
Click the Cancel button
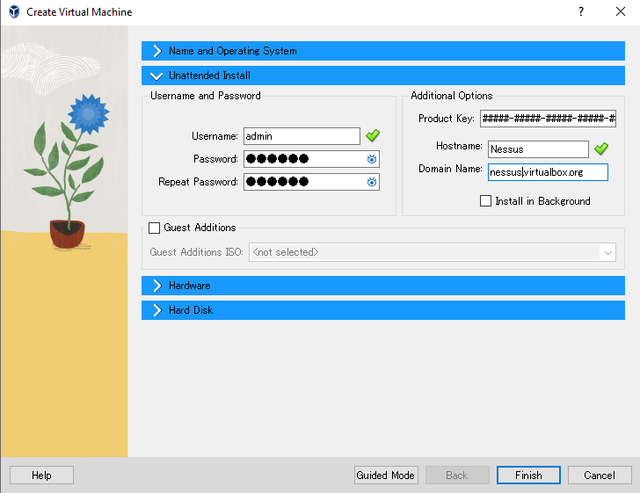coord(600,475)
